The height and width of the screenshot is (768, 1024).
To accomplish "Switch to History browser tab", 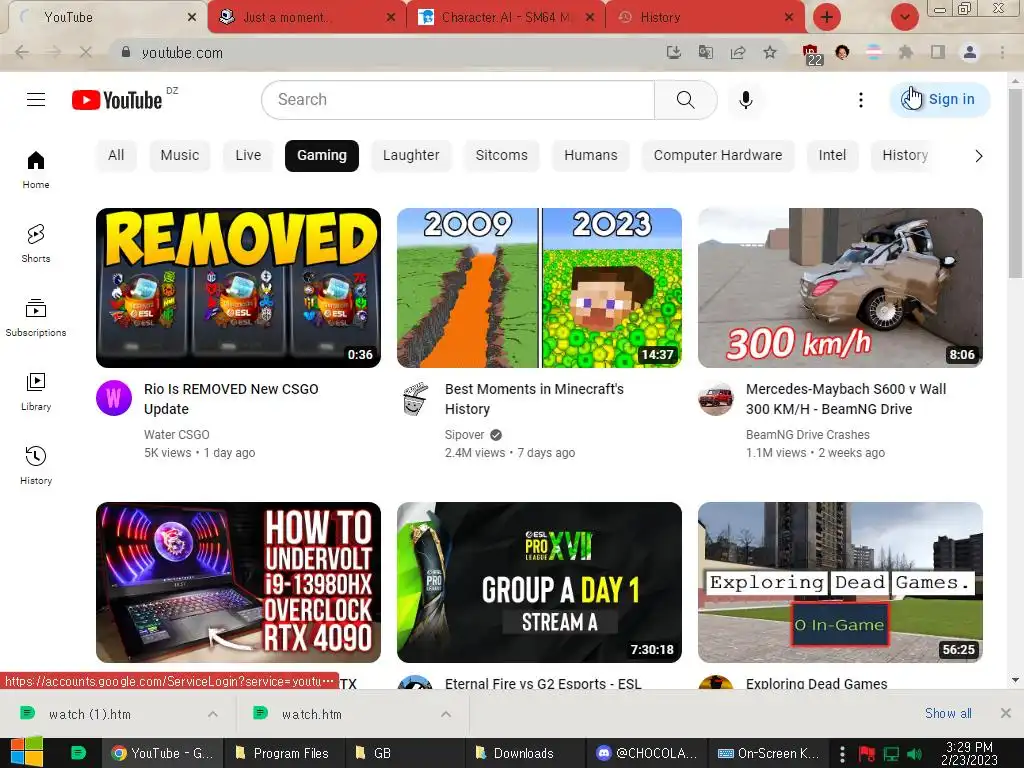I will click(705, 17).
